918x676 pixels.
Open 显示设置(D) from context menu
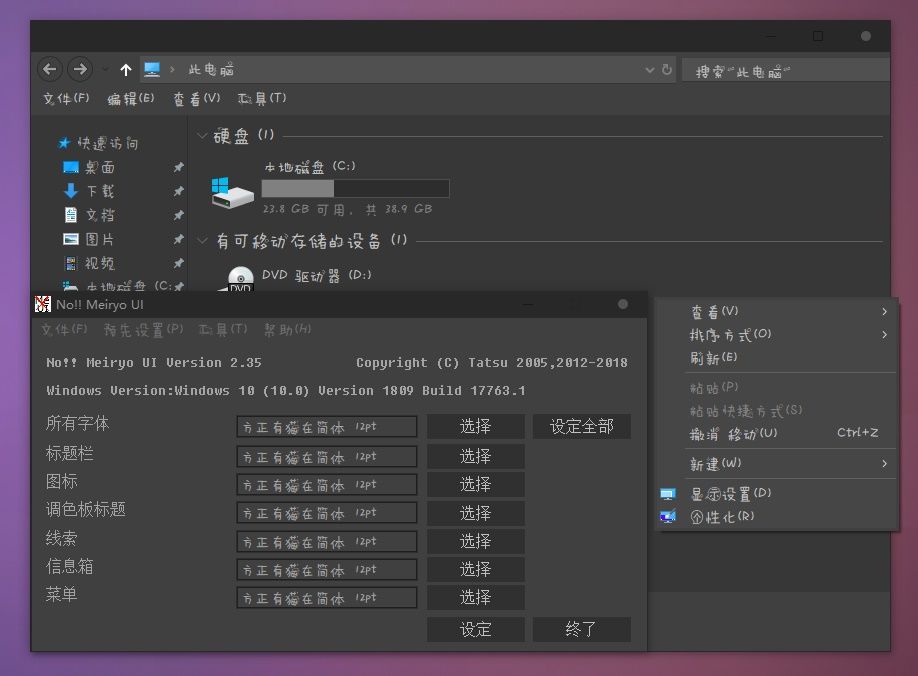777,494
